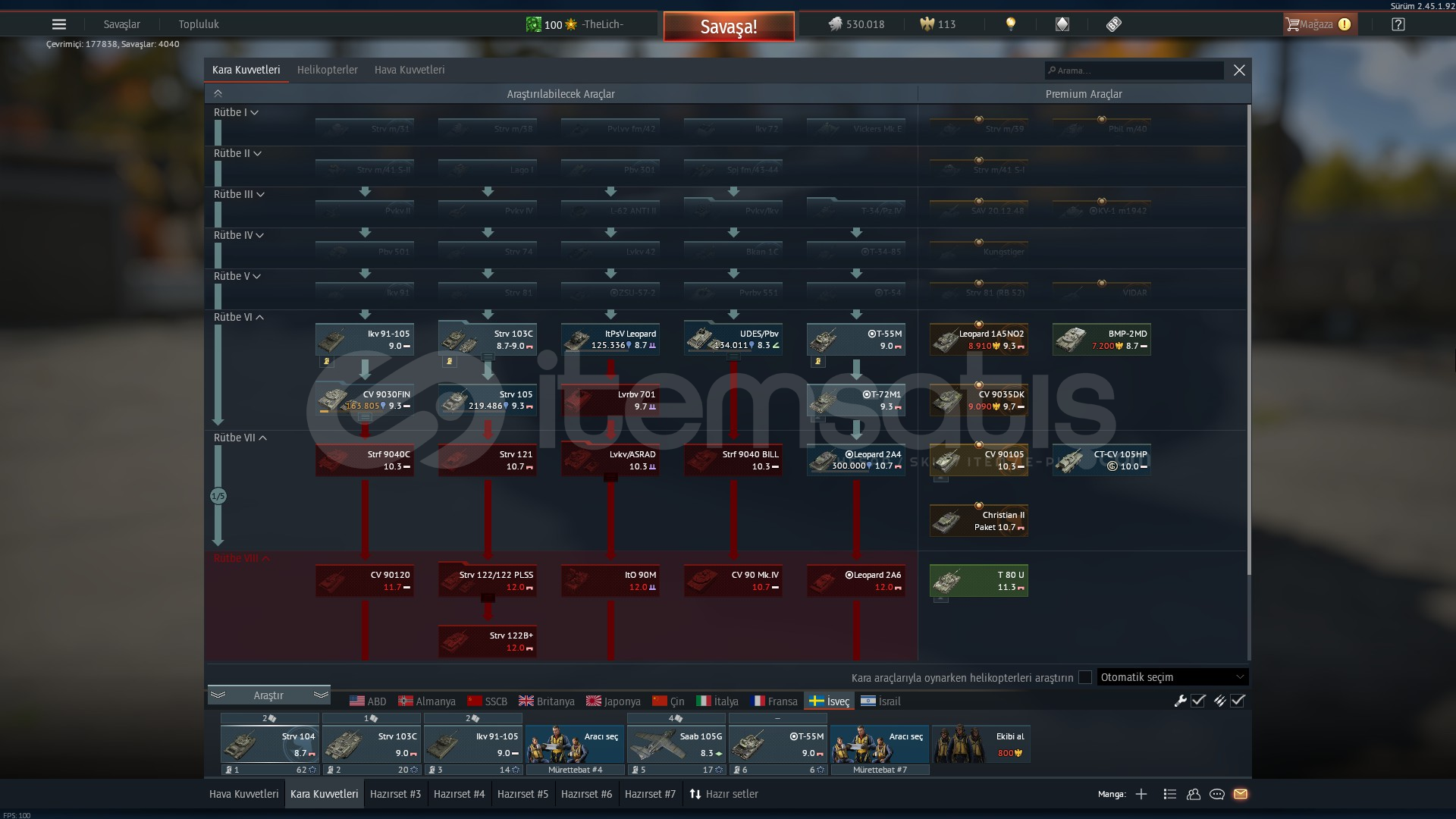Open the Mağaza store button
Screen dimensions: 1456x819
[x=1320, y=24]
